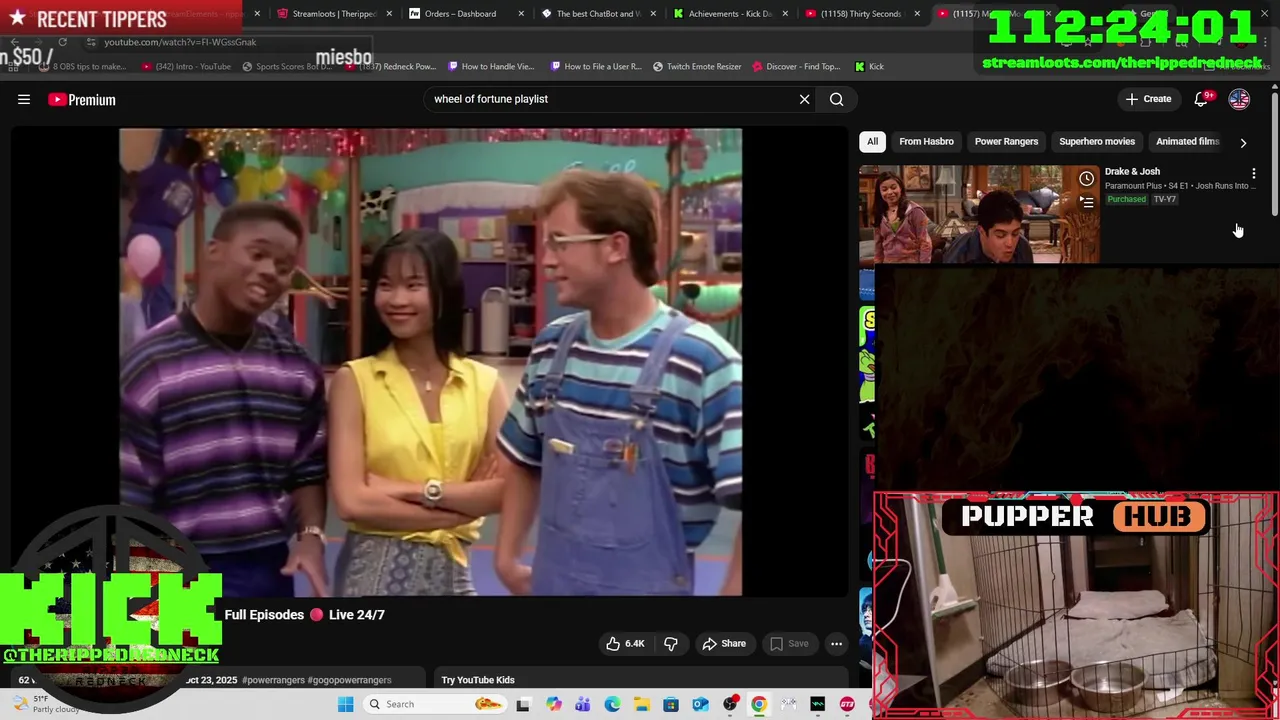Select the Animated films chip
The height and width of the screenshot is (720, 1280).
click(1187, 141)
